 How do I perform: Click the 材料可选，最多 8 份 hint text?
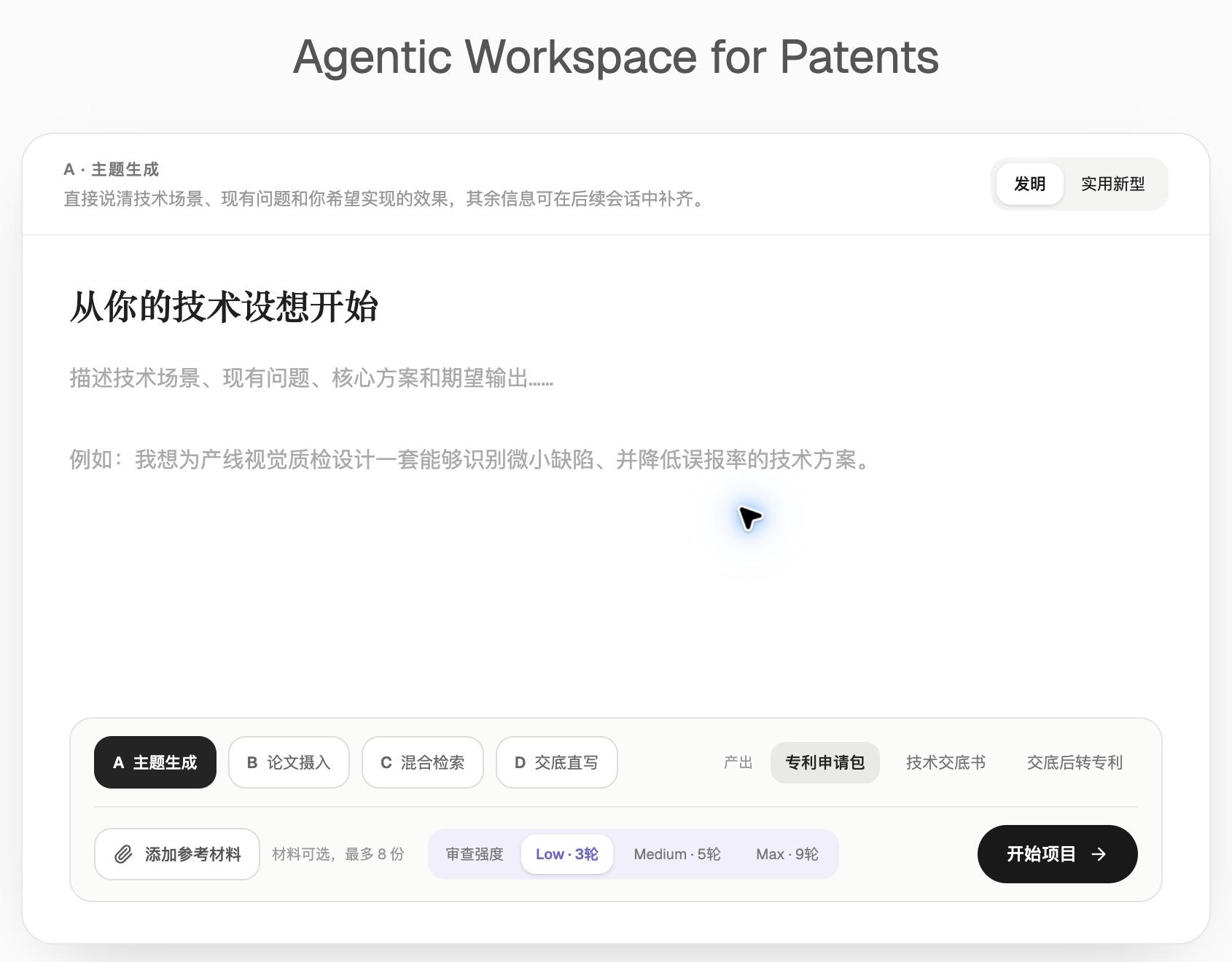coord(338,854)
